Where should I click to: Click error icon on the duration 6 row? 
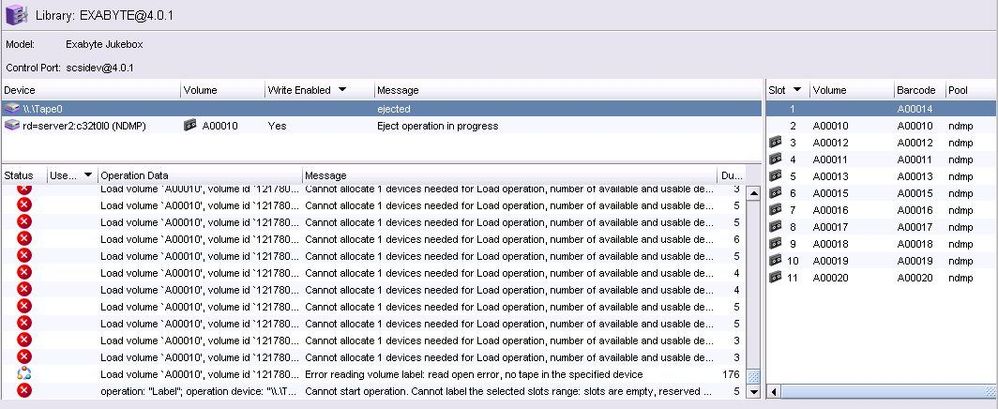24,239
